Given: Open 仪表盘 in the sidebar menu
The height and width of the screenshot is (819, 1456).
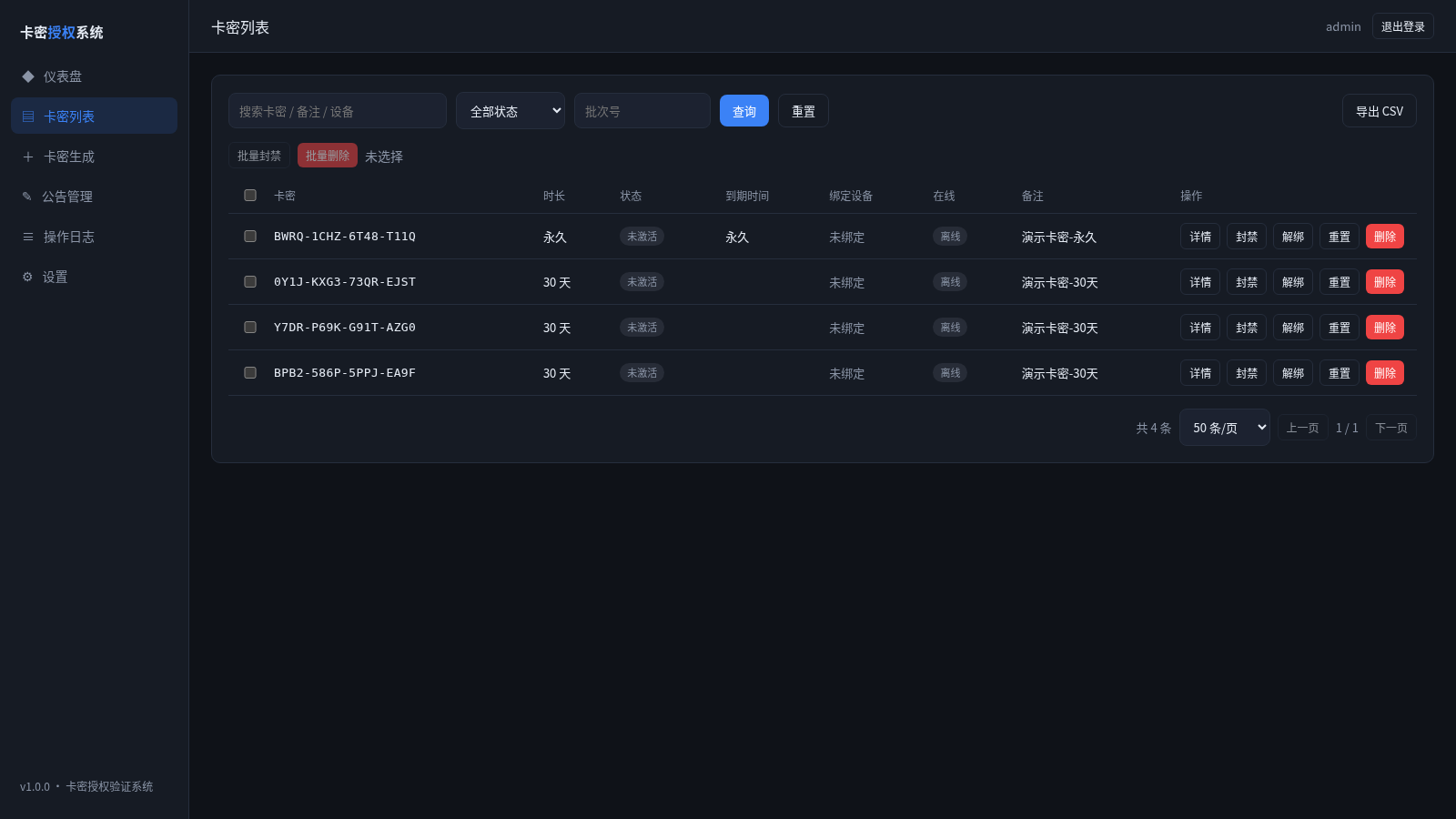Looking at the screenshot, I should click(95, 76).
